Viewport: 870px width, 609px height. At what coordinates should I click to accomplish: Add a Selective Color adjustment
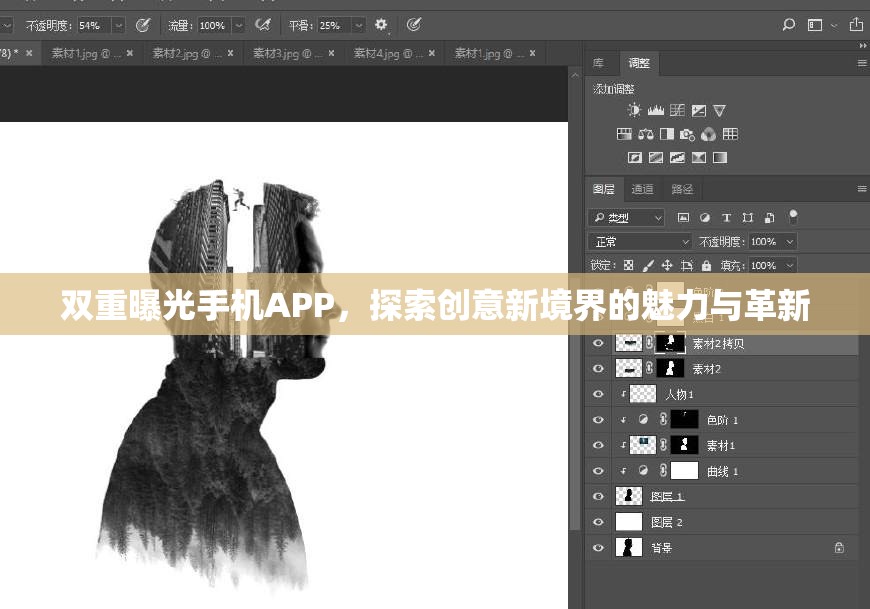tap(699, 158)
